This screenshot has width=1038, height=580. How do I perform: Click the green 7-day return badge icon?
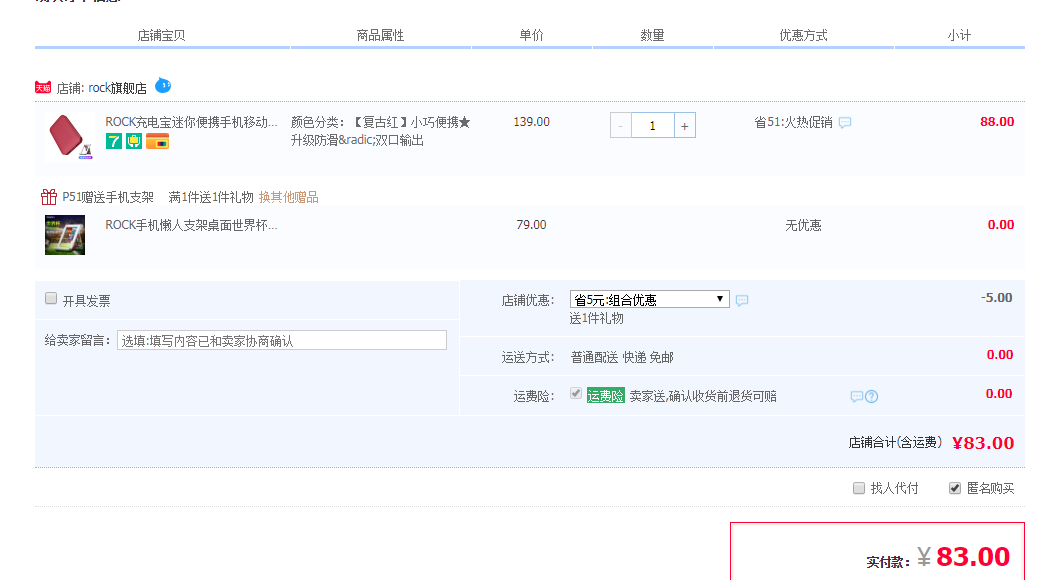pos(114,141)
